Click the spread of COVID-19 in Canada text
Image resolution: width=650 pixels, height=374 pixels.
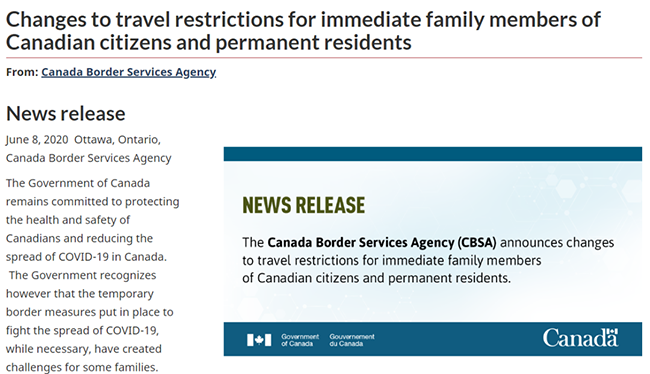point(86,257)
